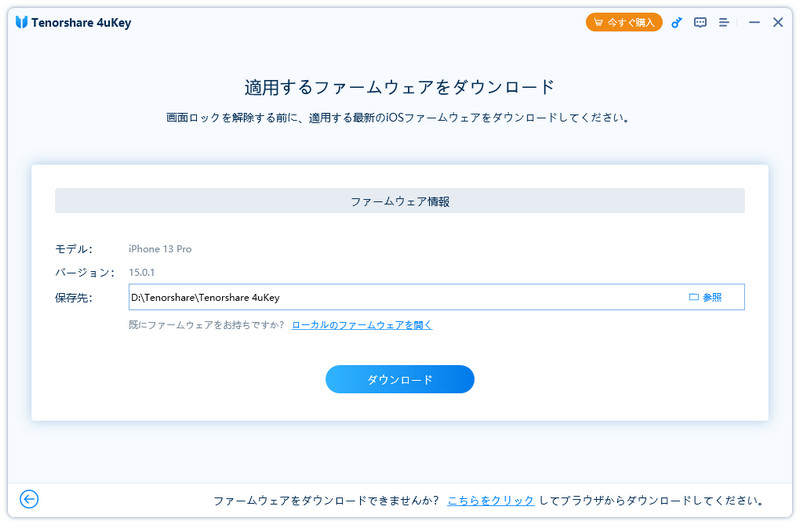The image size is (800, 525).
Task: Close the 4uKey window
Action: (778, 22)
